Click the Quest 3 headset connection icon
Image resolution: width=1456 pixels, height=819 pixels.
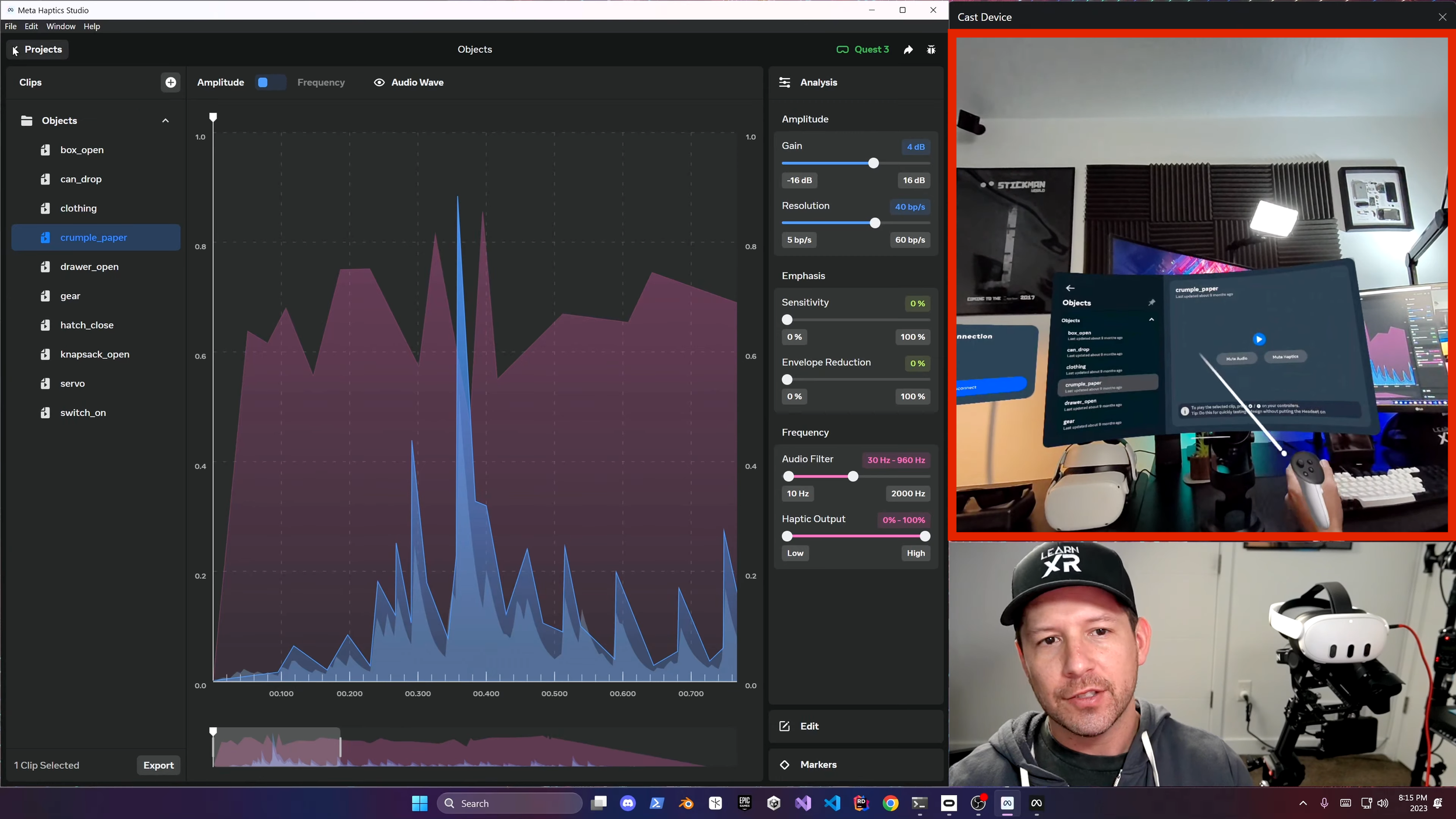842,50
